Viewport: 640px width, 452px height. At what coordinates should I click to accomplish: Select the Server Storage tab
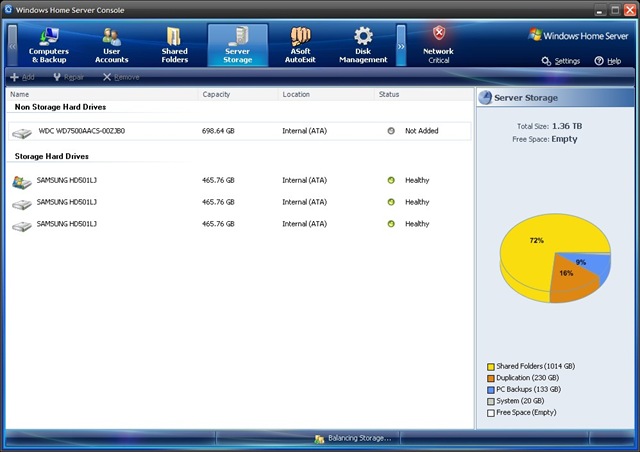click(238, 45)
